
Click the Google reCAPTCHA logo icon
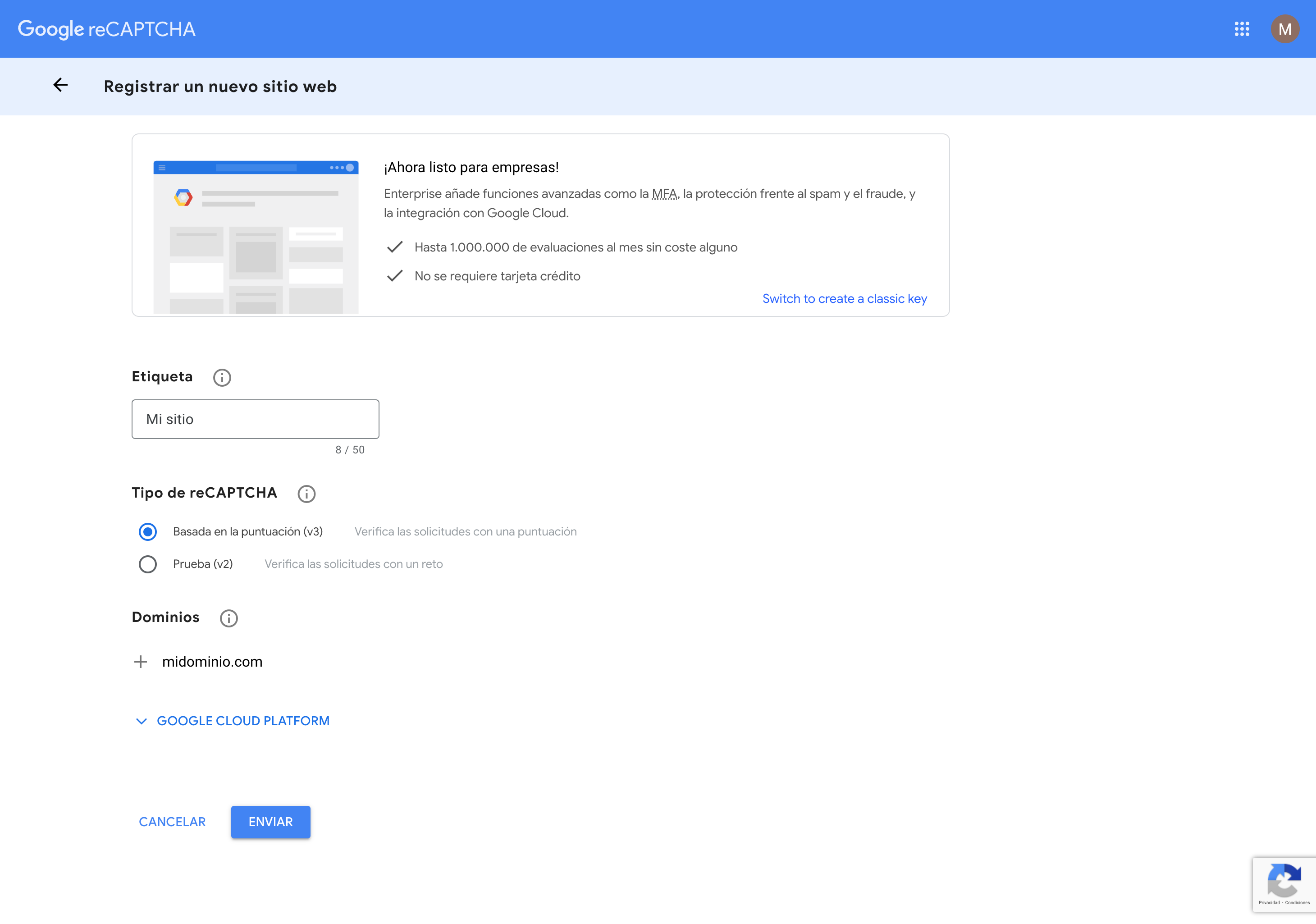point(107,27)
